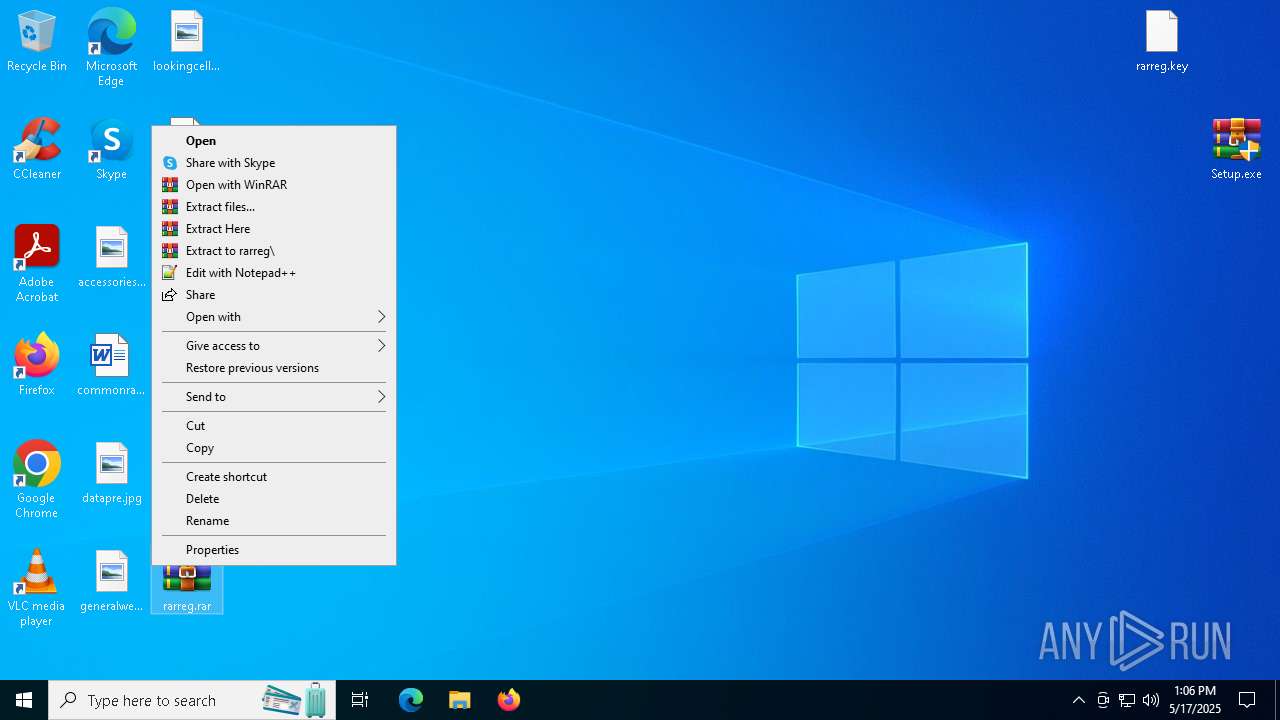Select the commonra Word document icon
Screen dimensions: 1280x720
click(x=111, y=366)
